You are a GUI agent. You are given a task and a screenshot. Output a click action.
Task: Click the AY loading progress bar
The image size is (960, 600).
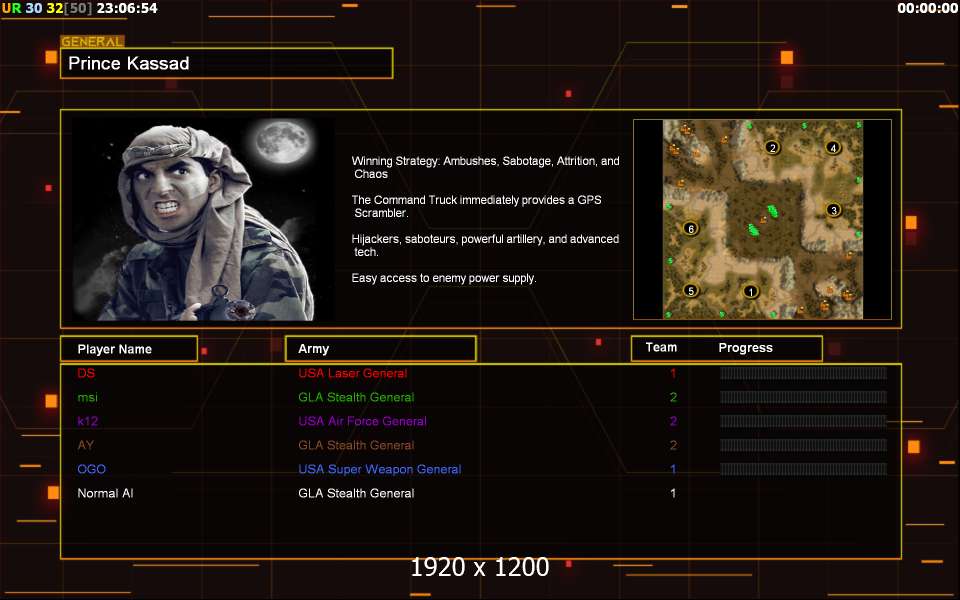(803, 445)
